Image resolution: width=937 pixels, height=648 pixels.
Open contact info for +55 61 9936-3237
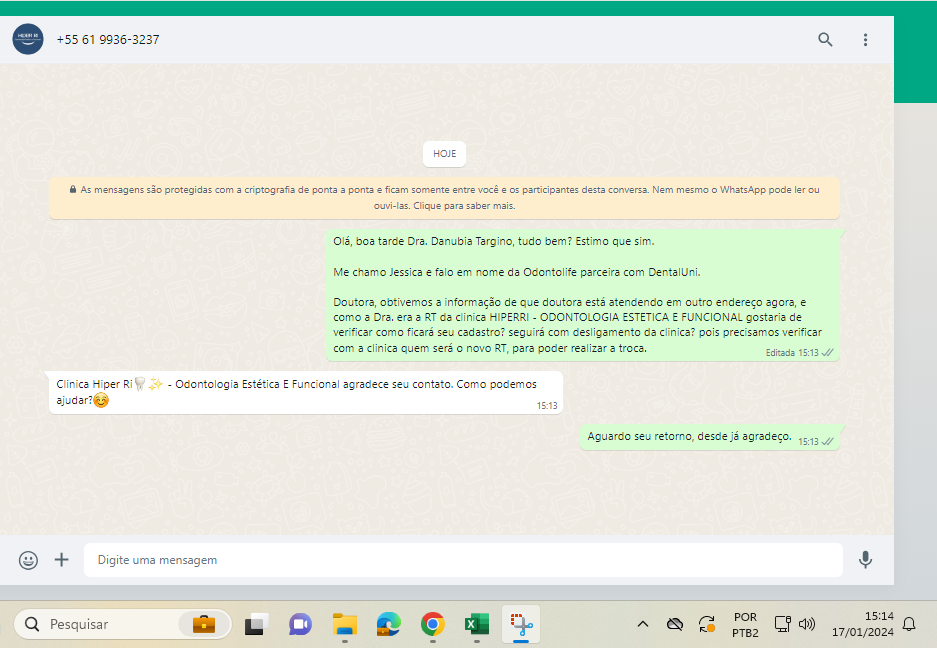click(x=108, y=40)
